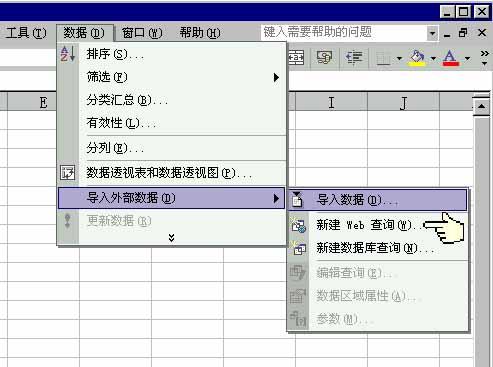The image size is (493, 367).
Task: Click the borders toolbar button
Action: [383, 58]
